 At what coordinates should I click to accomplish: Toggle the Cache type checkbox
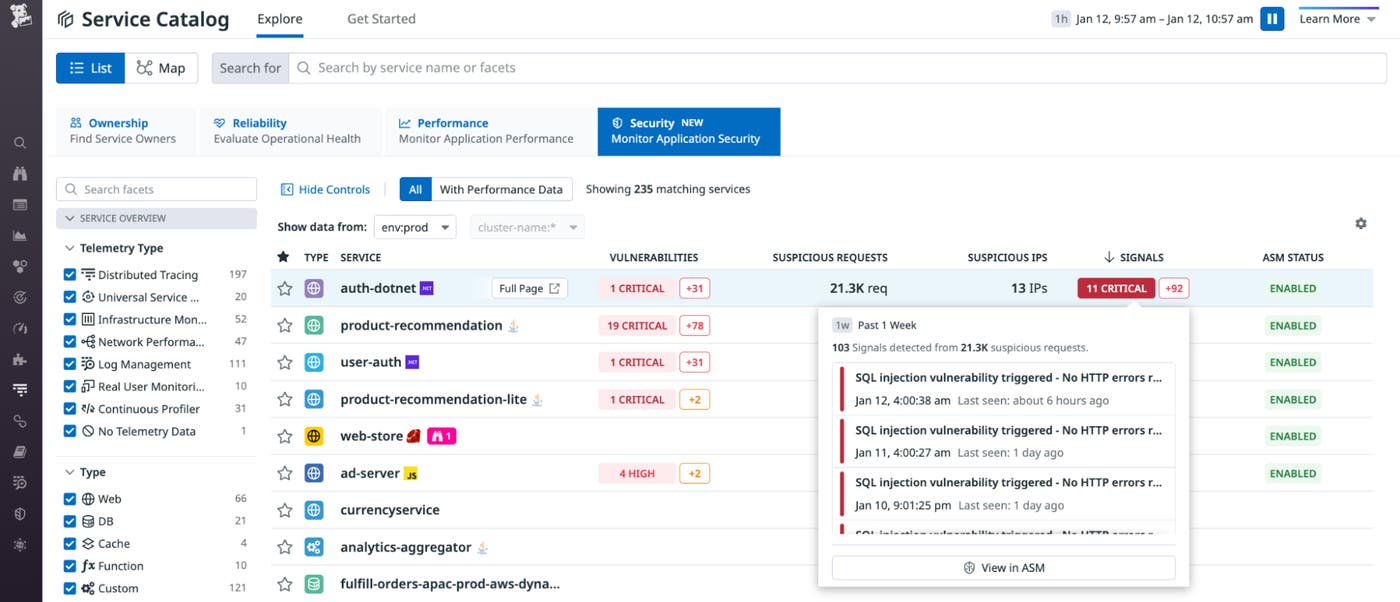70,544
